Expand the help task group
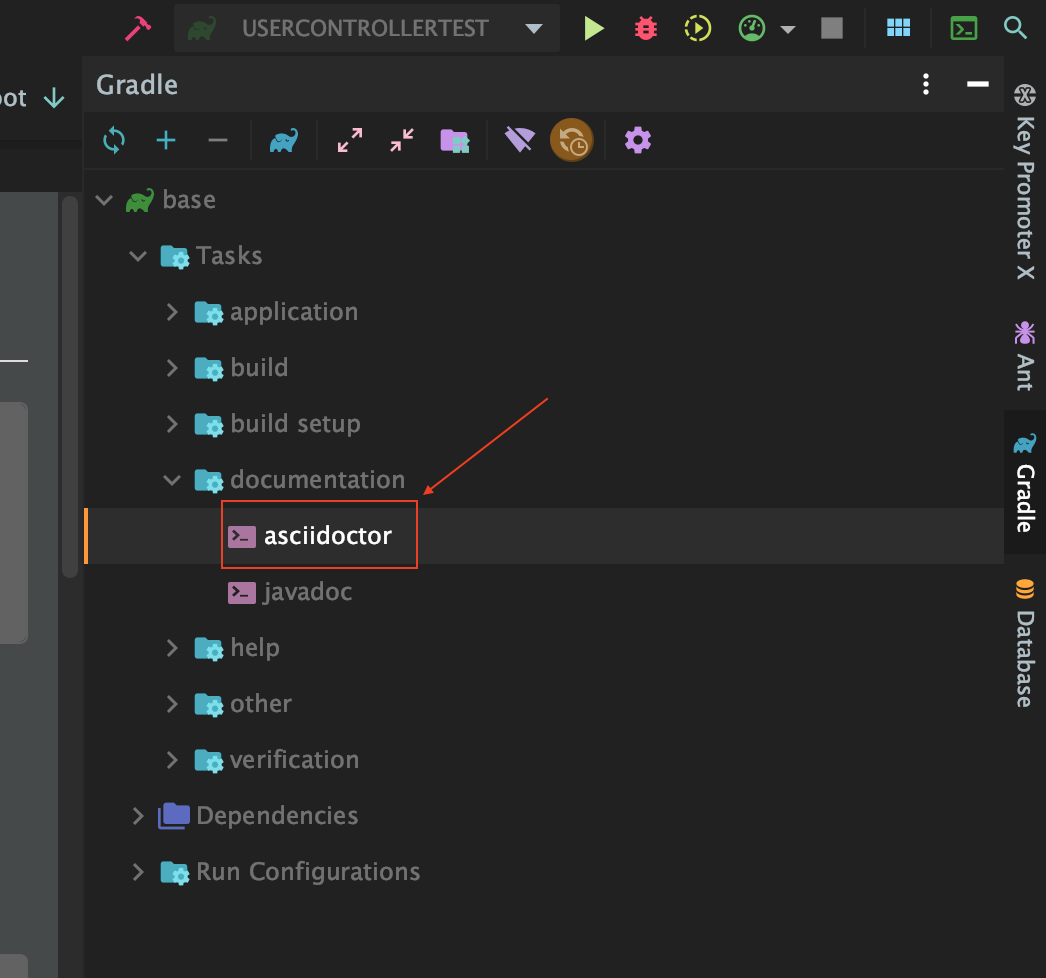 pyautogui.click(x=172, y=648)
